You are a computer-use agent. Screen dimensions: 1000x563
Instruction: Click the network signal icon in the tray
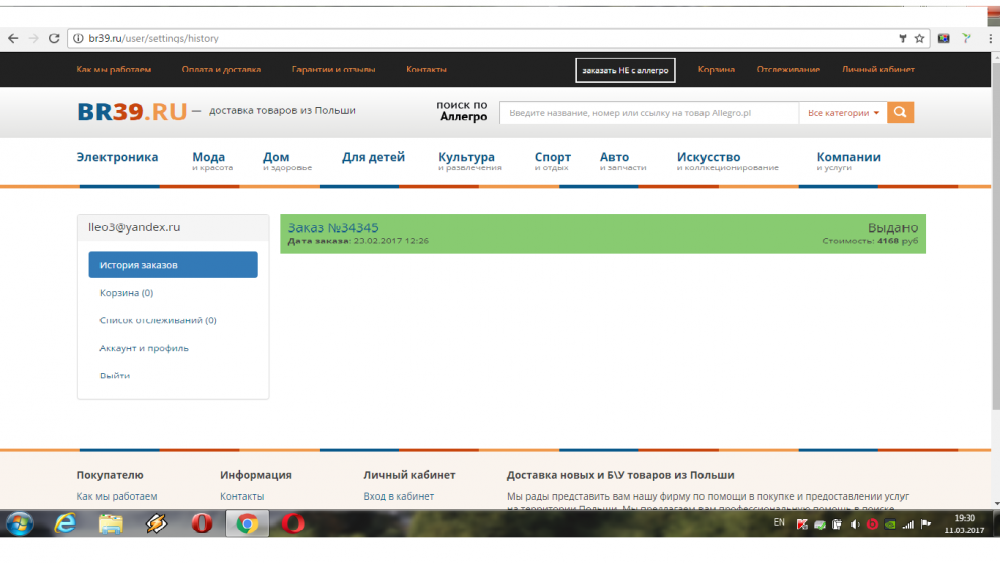point(908,524)
